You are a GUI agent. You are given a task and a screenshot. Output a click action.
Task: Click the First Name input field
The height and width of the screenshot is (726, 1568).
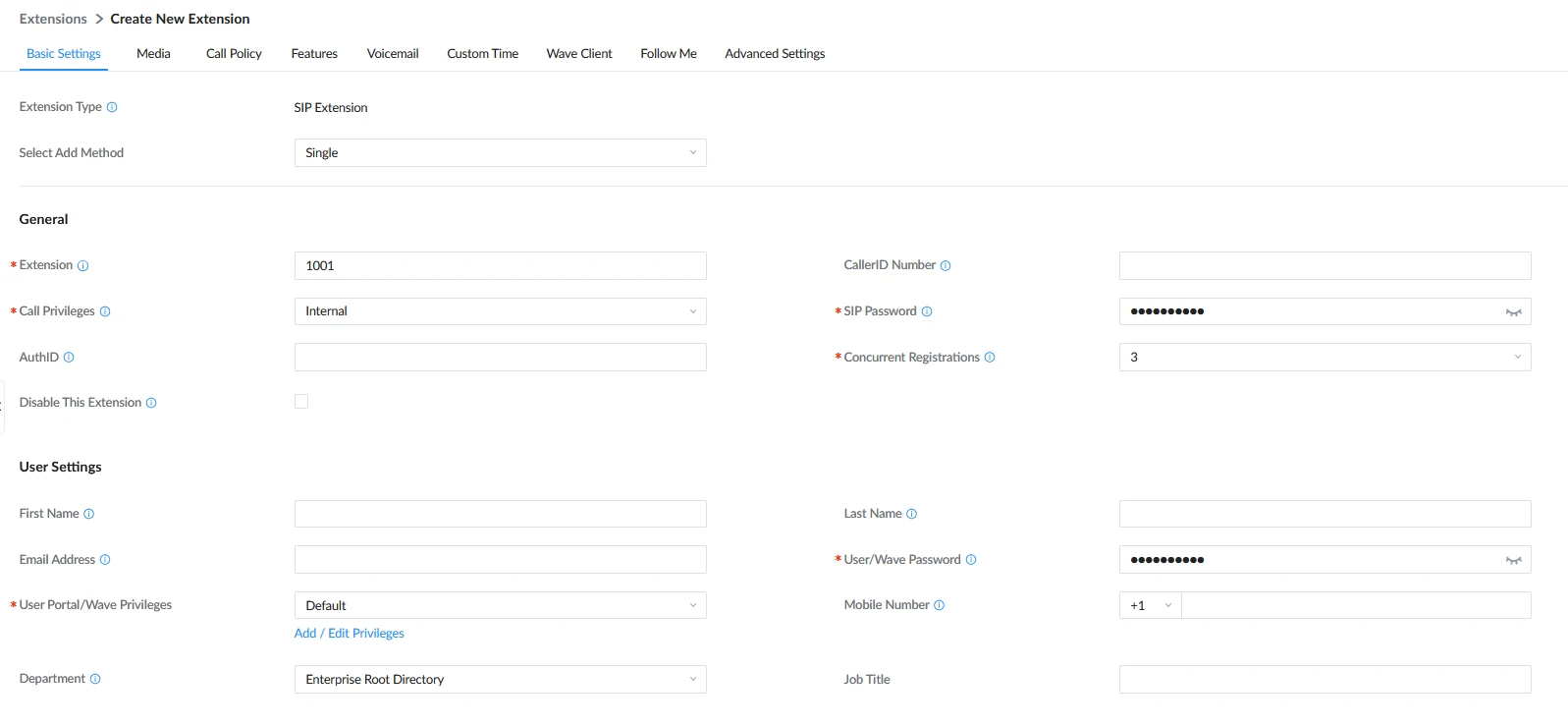pyautogui.click(x=500, y=514)
